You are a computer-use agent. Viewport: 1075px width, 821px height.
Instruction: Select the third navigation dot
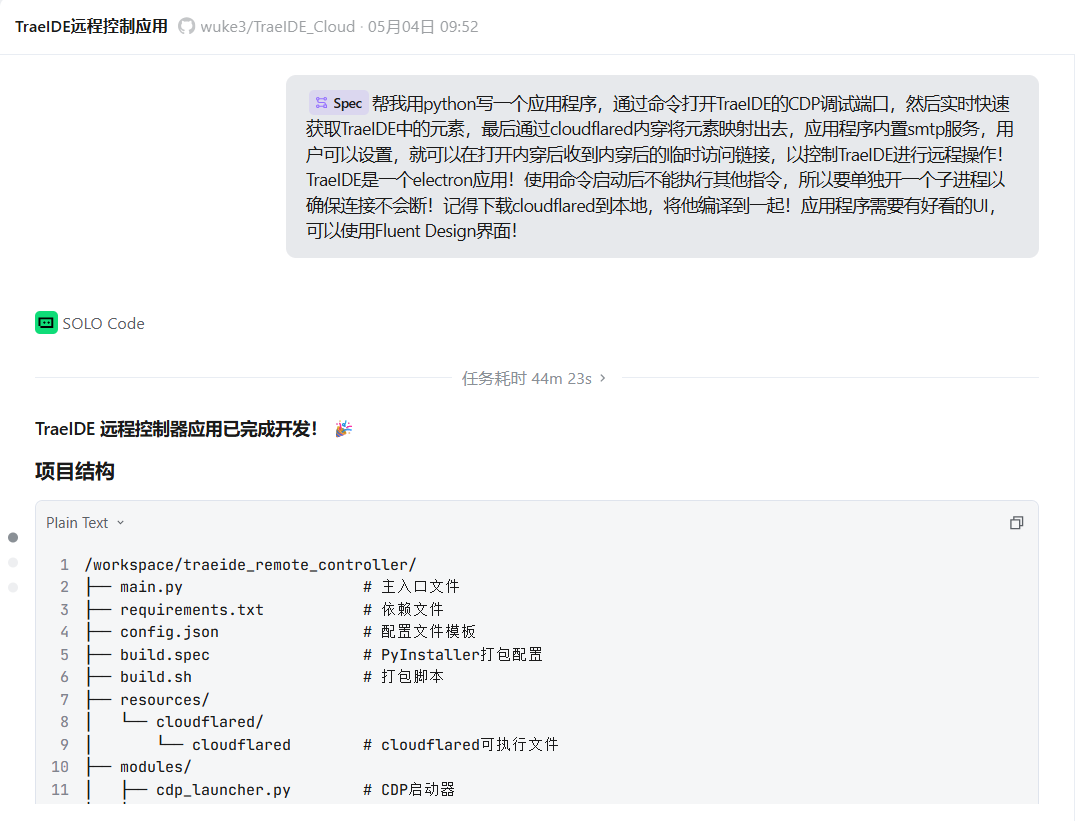(x=12, y=587)
